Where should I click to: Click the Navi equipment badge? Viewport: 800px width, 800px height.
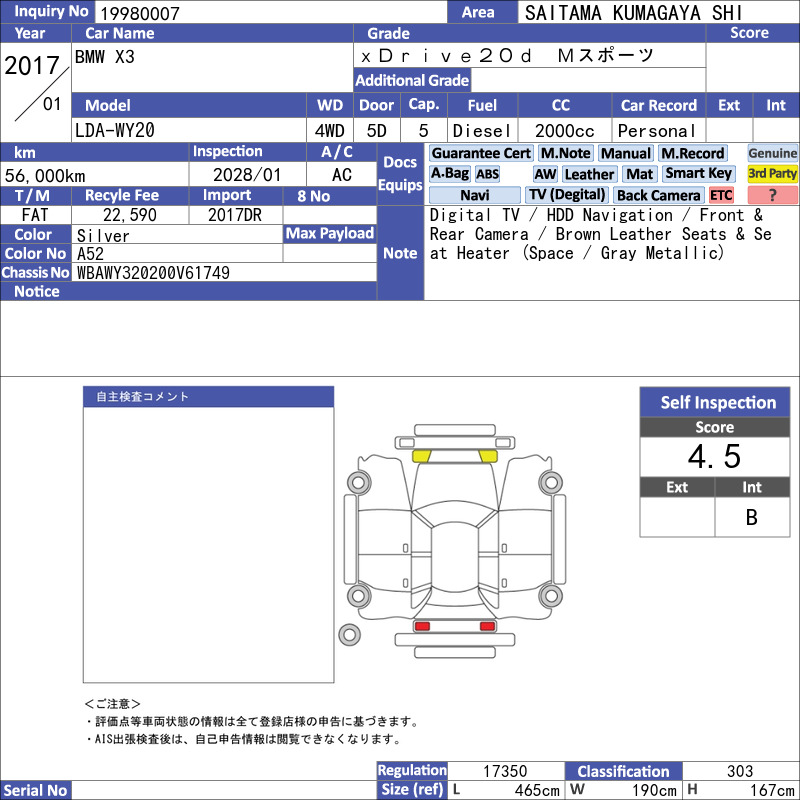(474, 195)
